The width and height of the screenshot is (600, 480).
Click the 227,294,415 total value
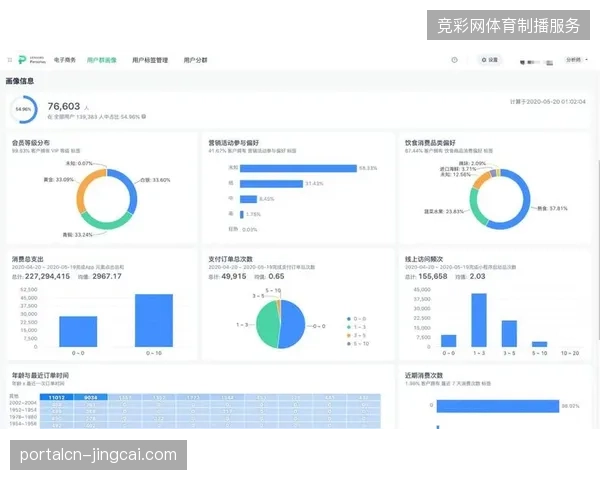click(x=47, y=276)
